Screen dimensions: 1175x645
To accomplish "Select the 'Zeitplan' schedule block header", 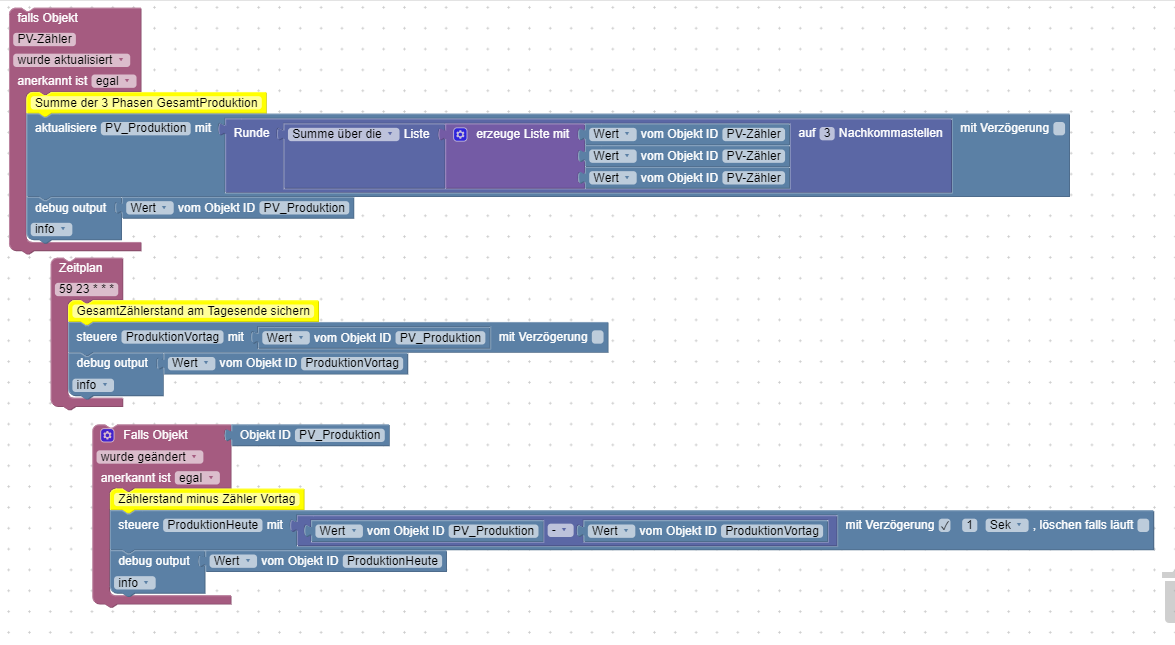I will (81, 268).
